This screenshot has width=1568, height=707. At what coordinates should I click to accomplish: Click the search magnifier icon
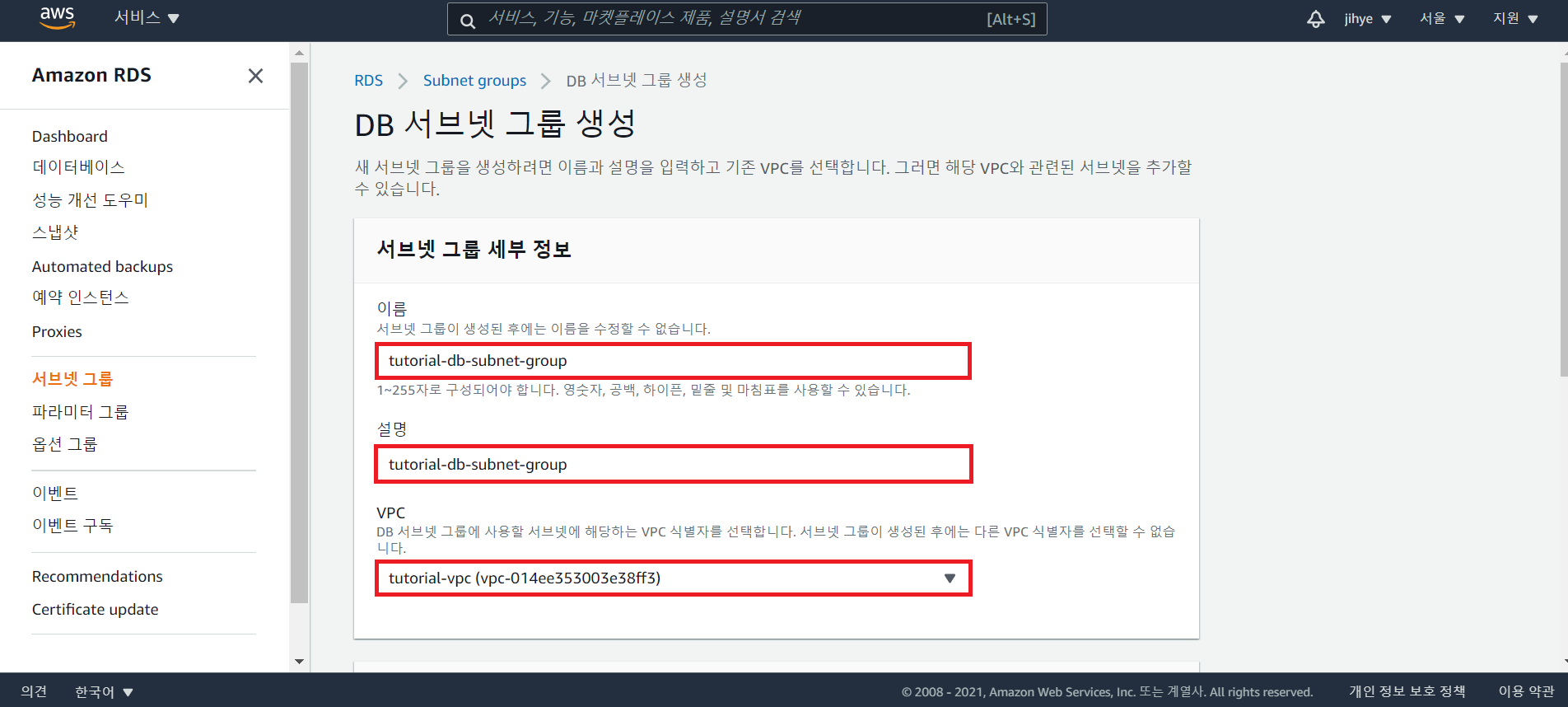467,21
